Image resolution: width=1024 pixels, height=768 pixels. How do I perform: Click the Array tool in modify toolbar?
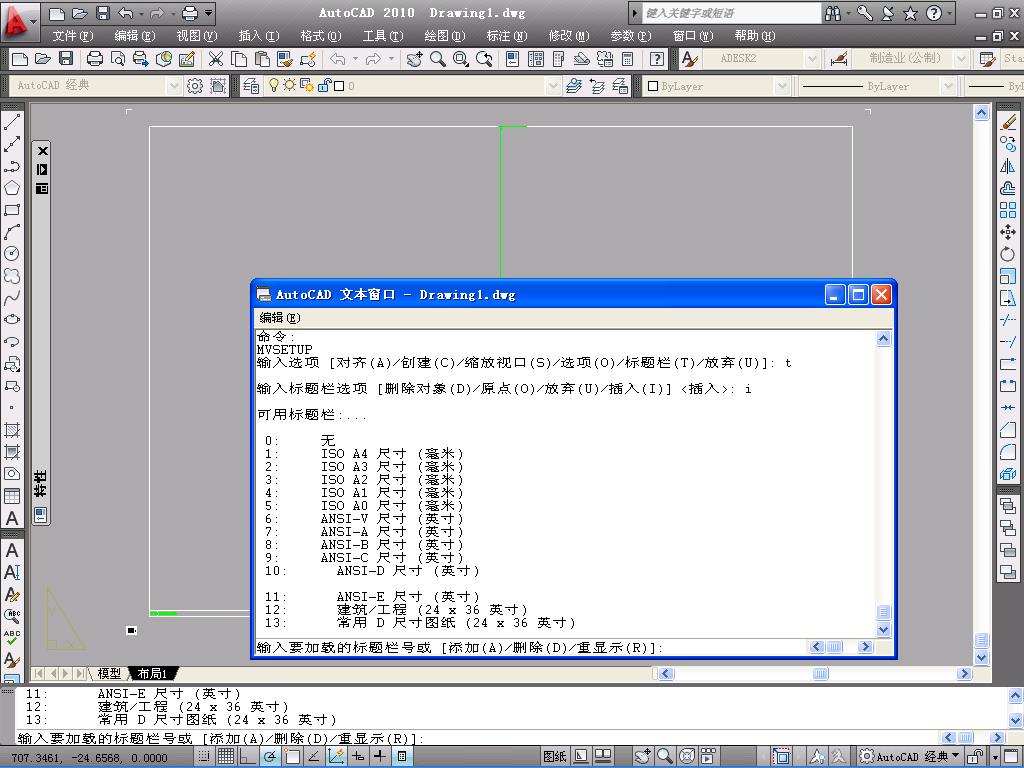coord(1008,210)
